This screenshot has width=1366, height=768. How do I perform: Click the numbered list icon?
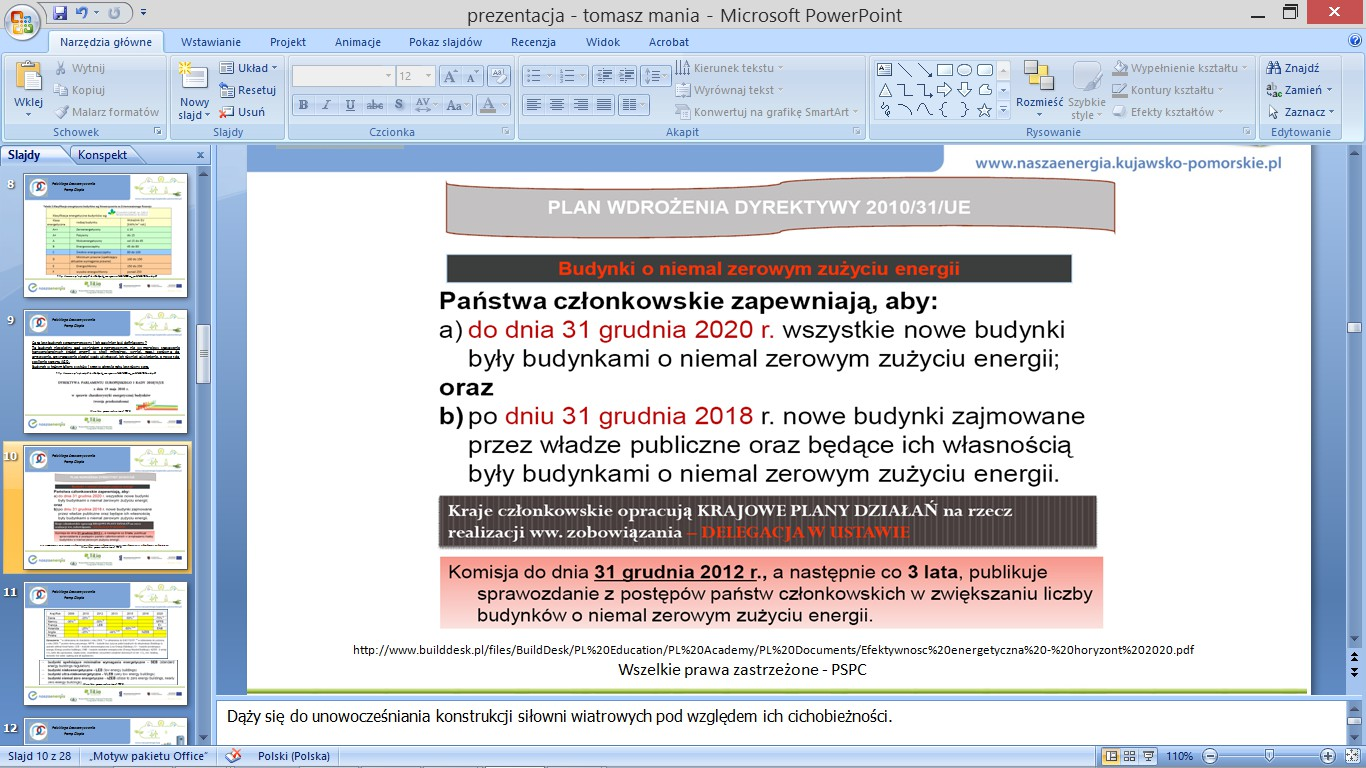[x=566, y=76]
